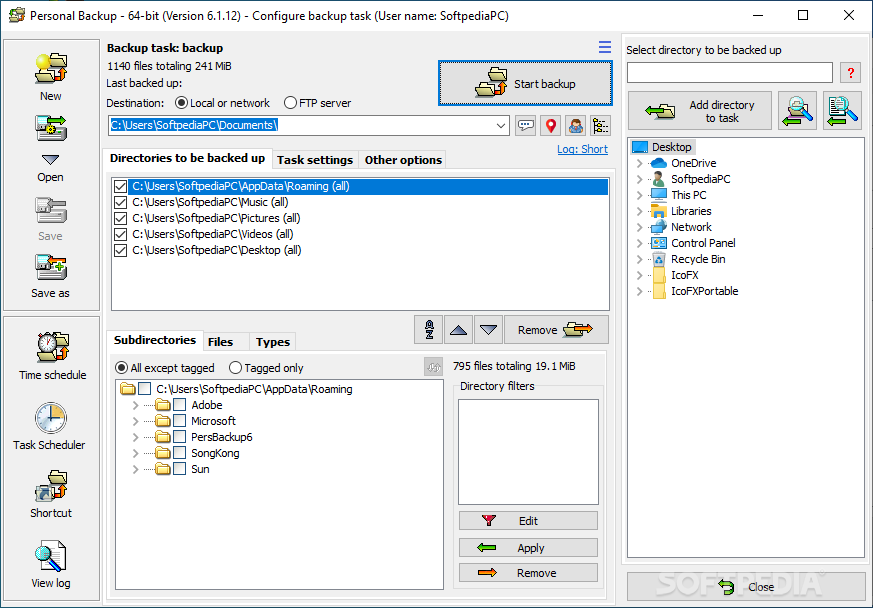The height and width of the screenshot is (610, 873).
Task: Expand the SongKong subfolder
Action: coord(135,453)
